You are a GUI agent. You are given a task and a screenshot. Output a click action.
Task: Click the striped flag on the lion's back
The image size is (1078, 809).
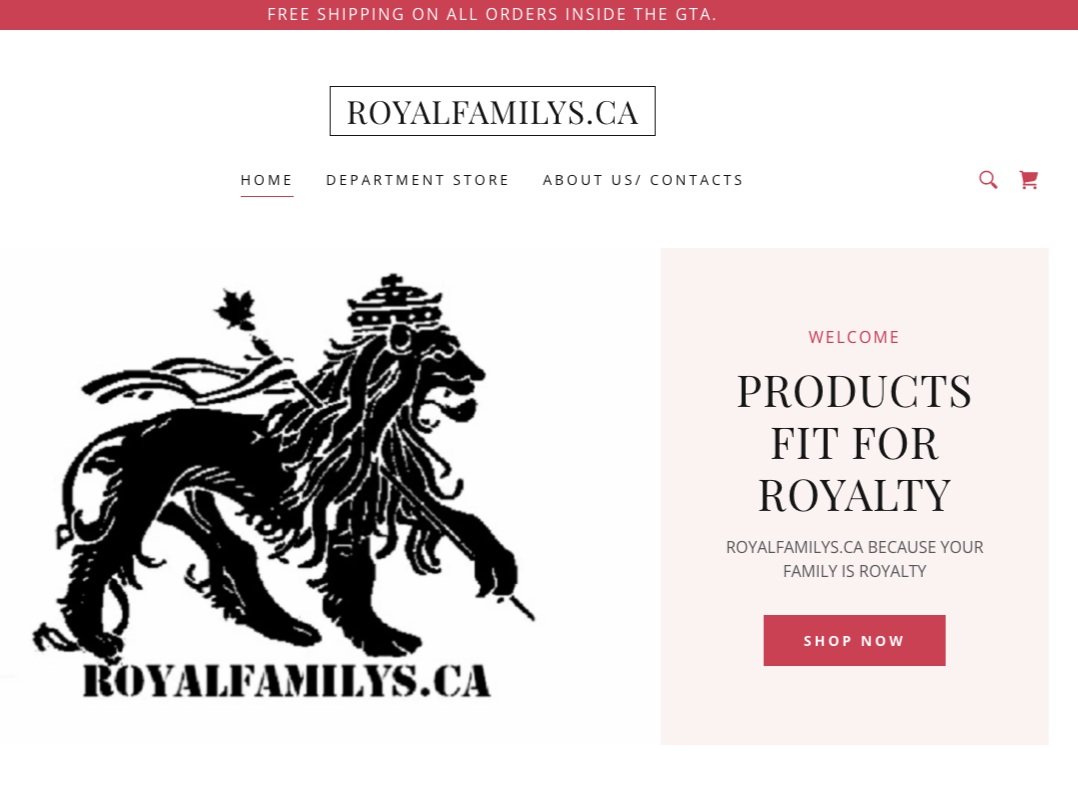(x=192, y=380)
